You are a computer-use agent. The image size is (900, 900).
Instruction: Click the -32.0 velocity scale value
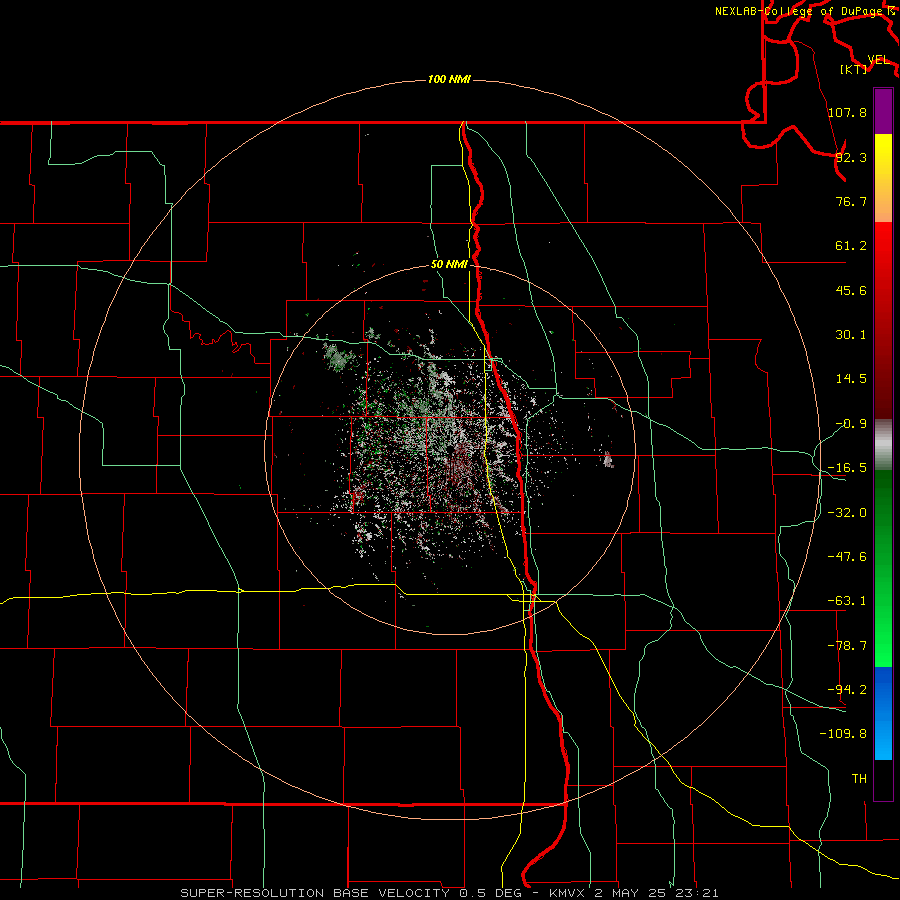click(x=847, y=513)
